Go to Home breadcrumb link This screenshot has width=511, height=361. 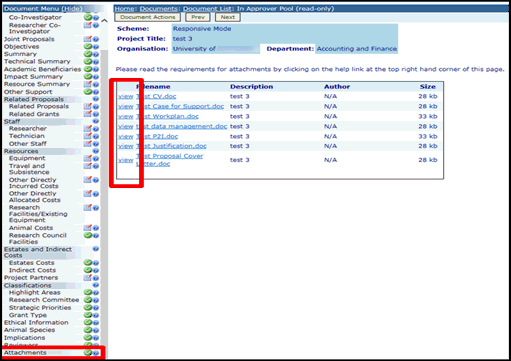[125, 9]
